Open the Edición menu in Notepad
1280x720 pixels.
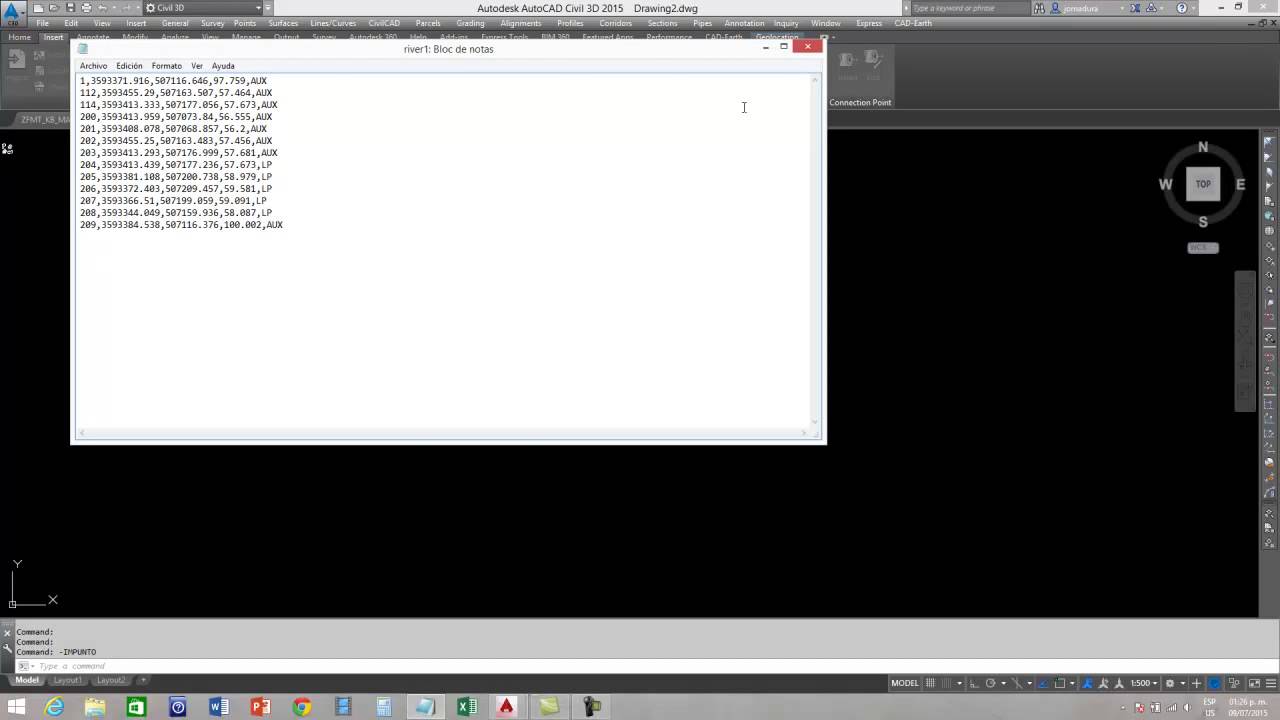pyautogui.click(x=129, y=66)
